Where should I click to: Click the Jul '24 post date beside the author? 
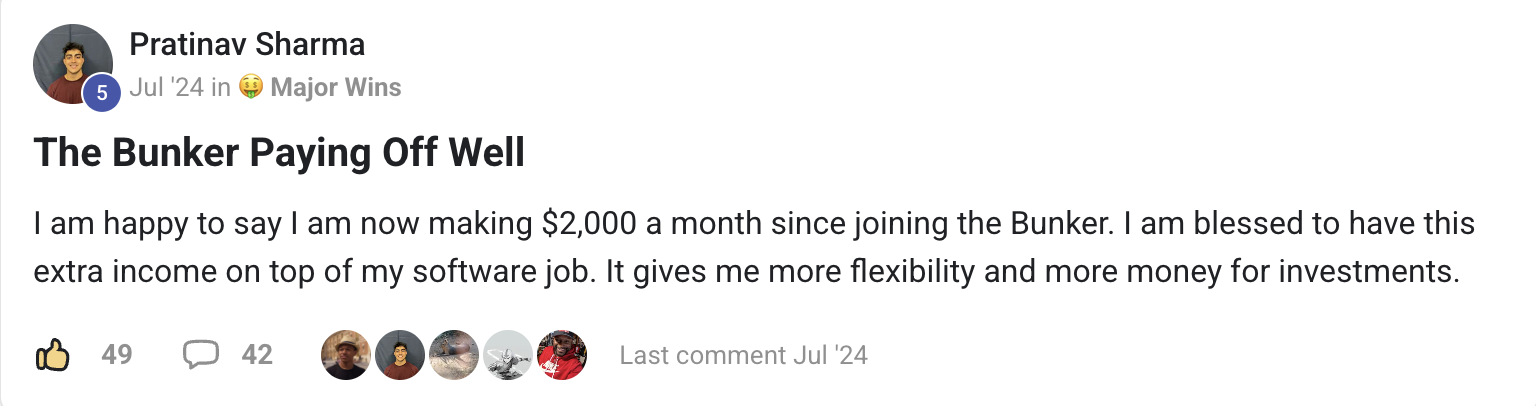166,88
